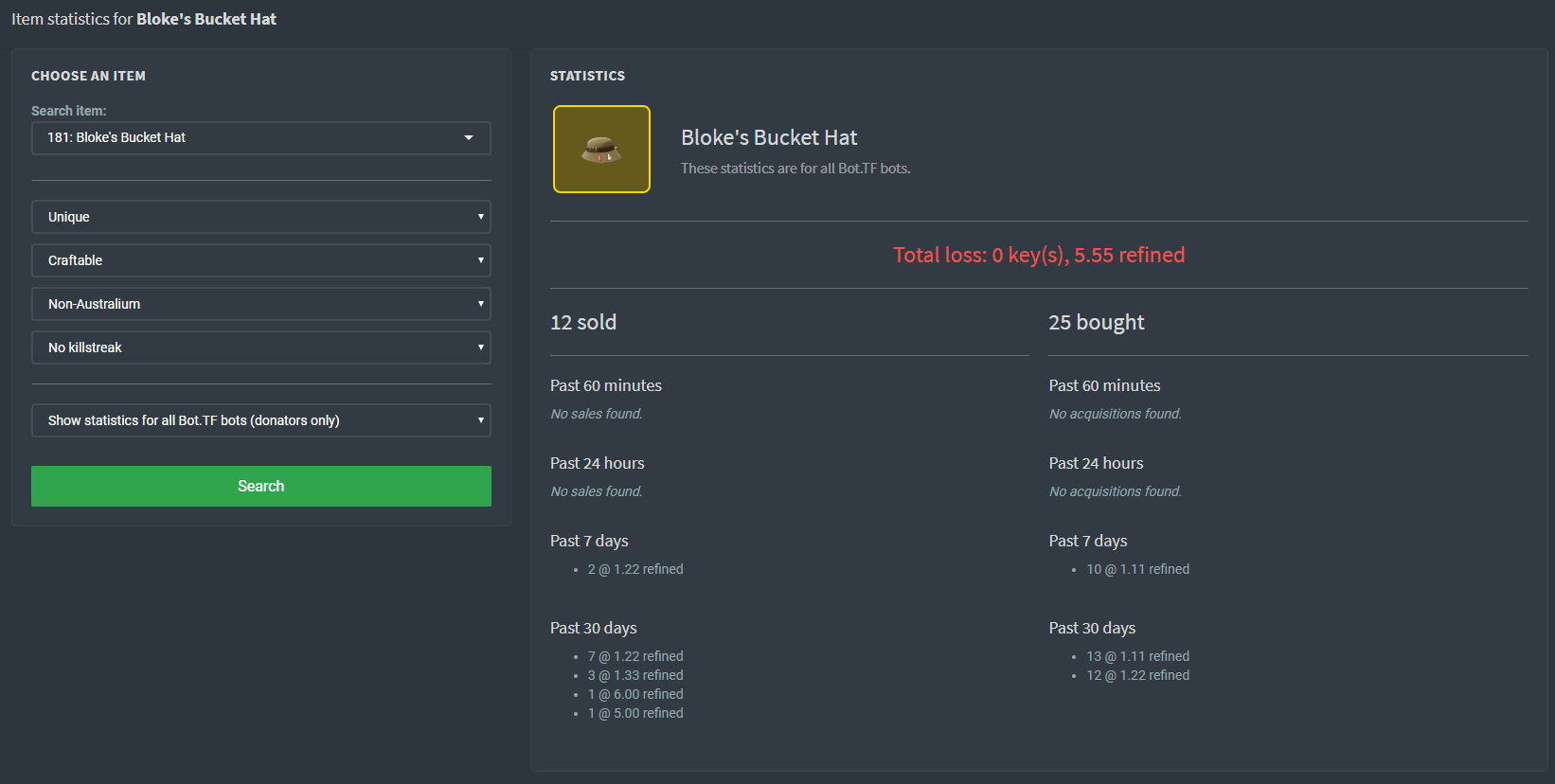Click the 13 @ 1.11 refined acquisition entry
1555x784 pixels.
click(x=1138, y=656)
